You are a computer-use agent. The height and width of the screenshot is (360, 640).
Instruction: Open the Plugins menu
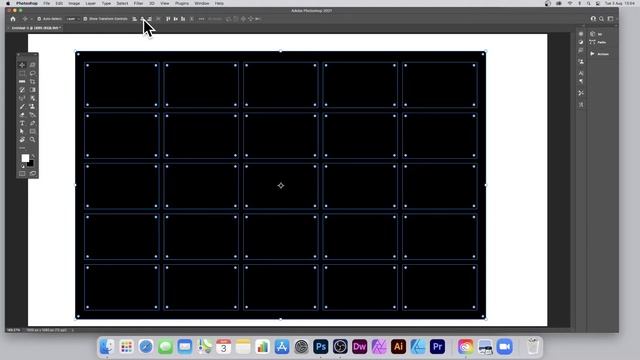pyautogui.click(x=182, y=3)
